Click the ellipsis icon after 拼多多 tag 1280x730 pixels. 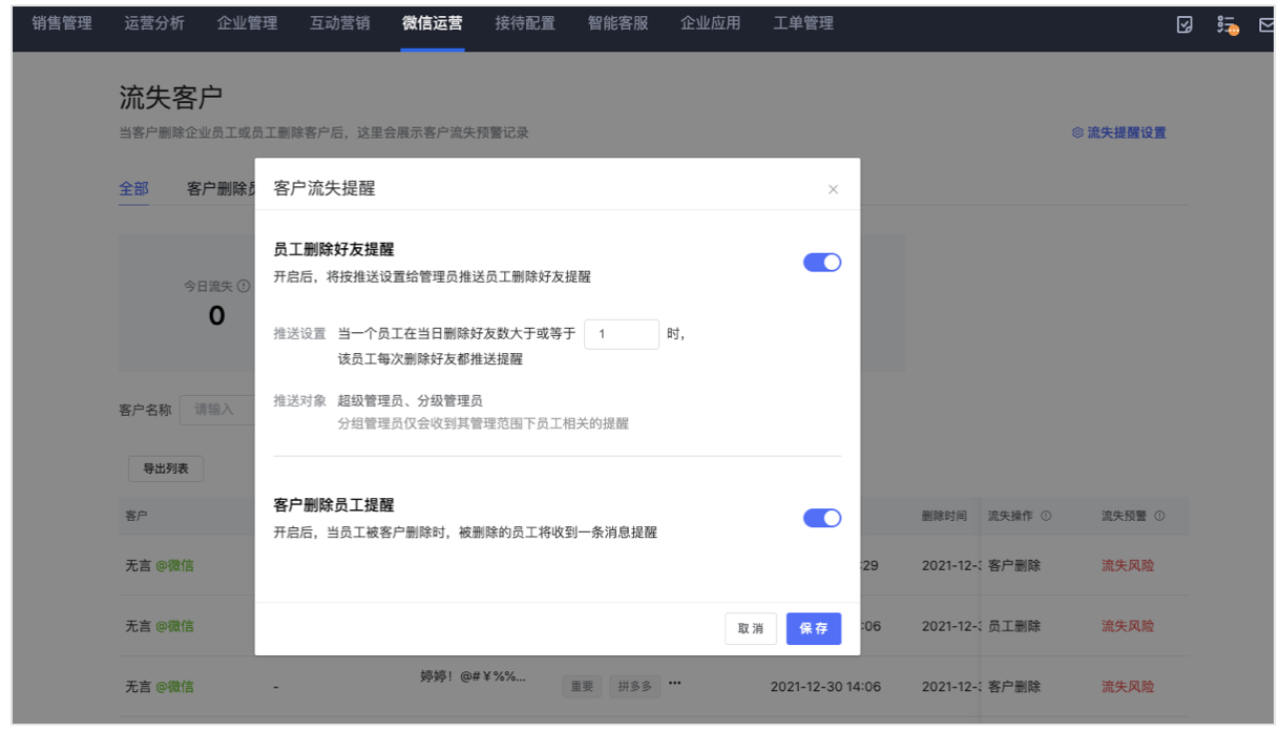point(675,684)
